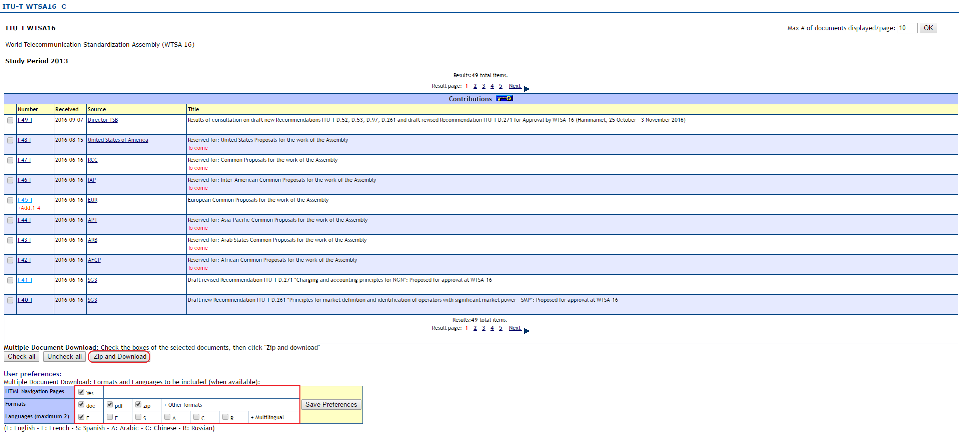Screen dimensions: 959x433
Task: Select the checkbox for document 41
Action: (10, 280)
